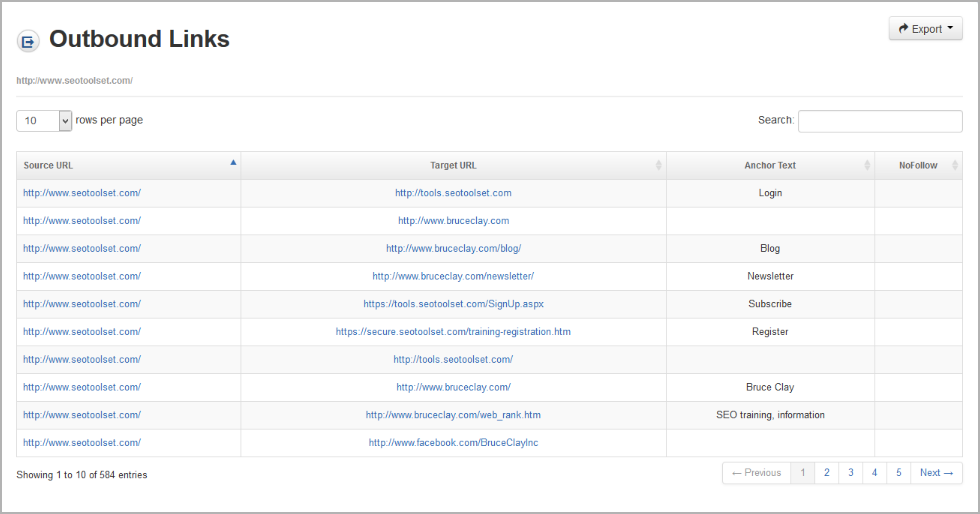Screen dimensions: 980x514
Task: Open the bruceclay.com/blog/ target link
Action: (453, 248)
